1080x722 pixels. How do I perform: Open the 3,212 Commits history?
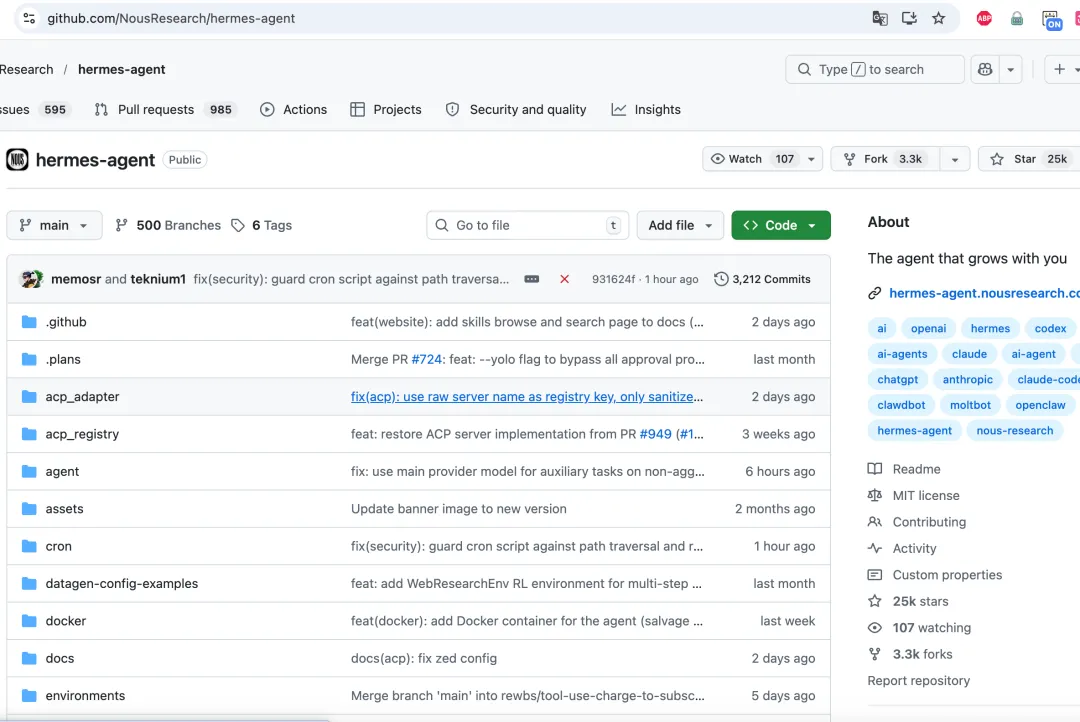[x=762, y=279]
